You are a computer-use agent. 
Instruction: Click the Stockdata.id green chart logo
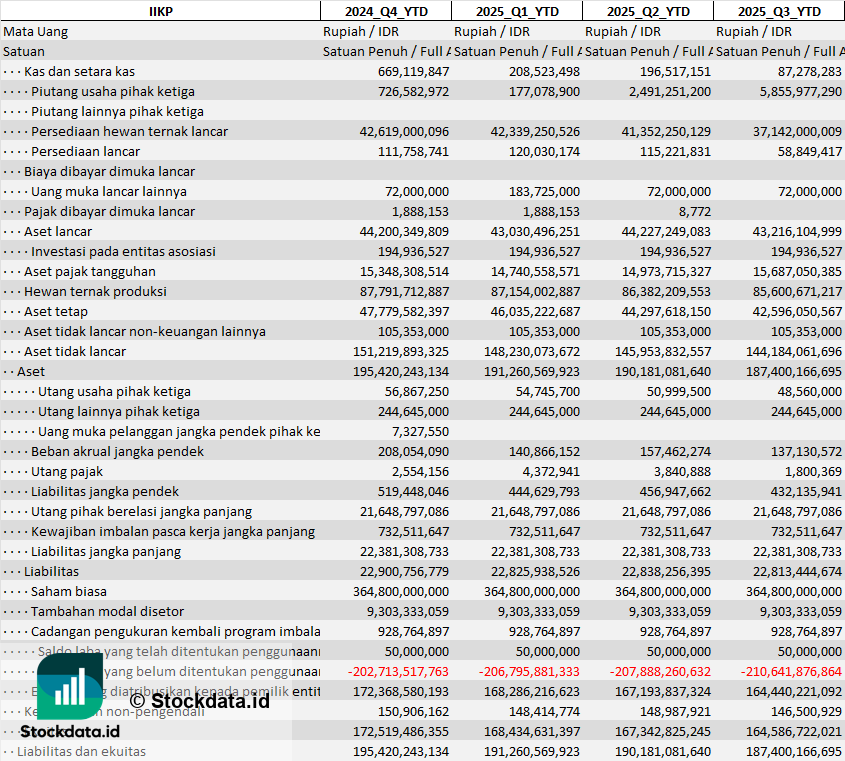(69, 686)
